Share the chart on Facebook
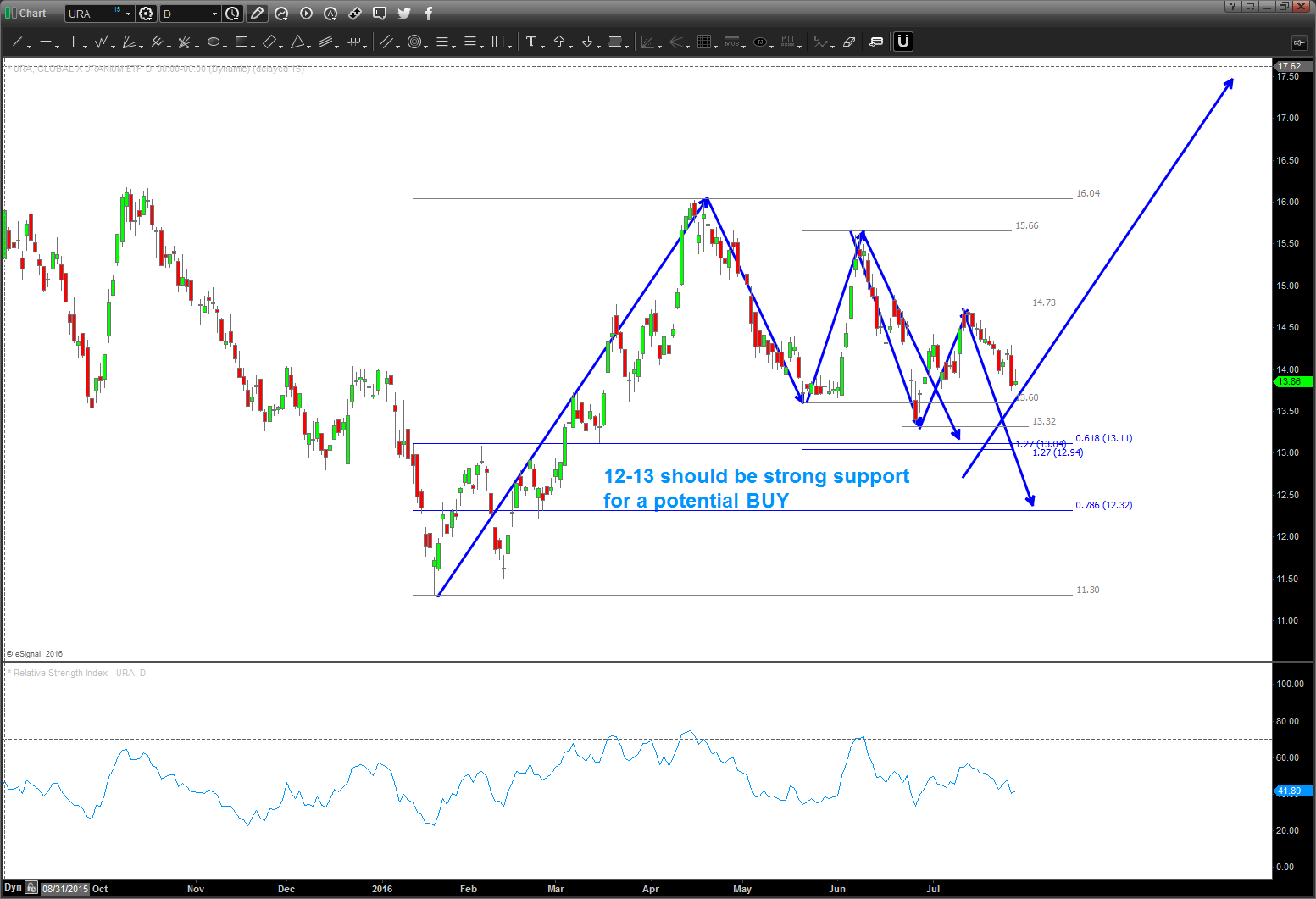The height and width of the screenshot is (899, 1316). click(x=428, y=14)
